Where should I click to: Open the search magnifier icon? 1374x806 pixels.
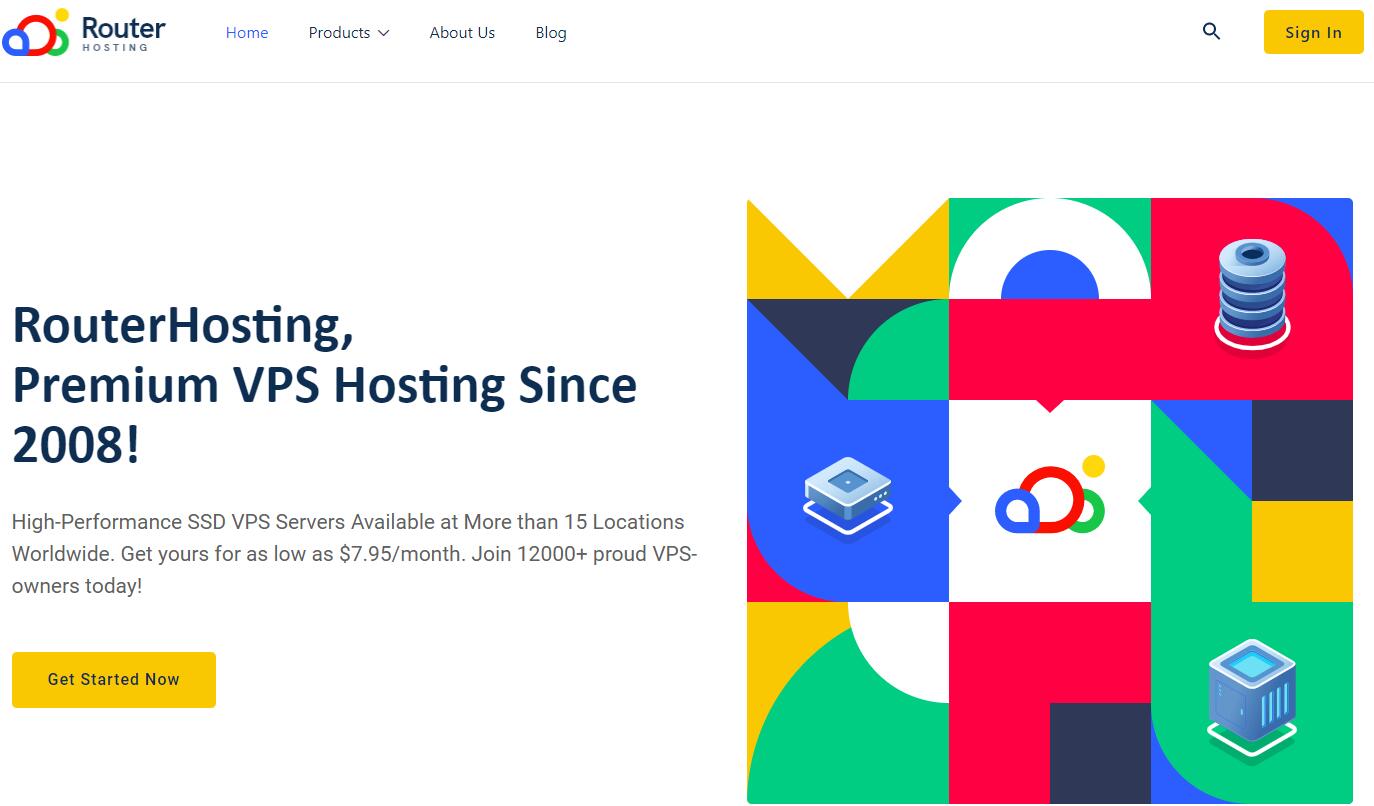coord(1211,32)
